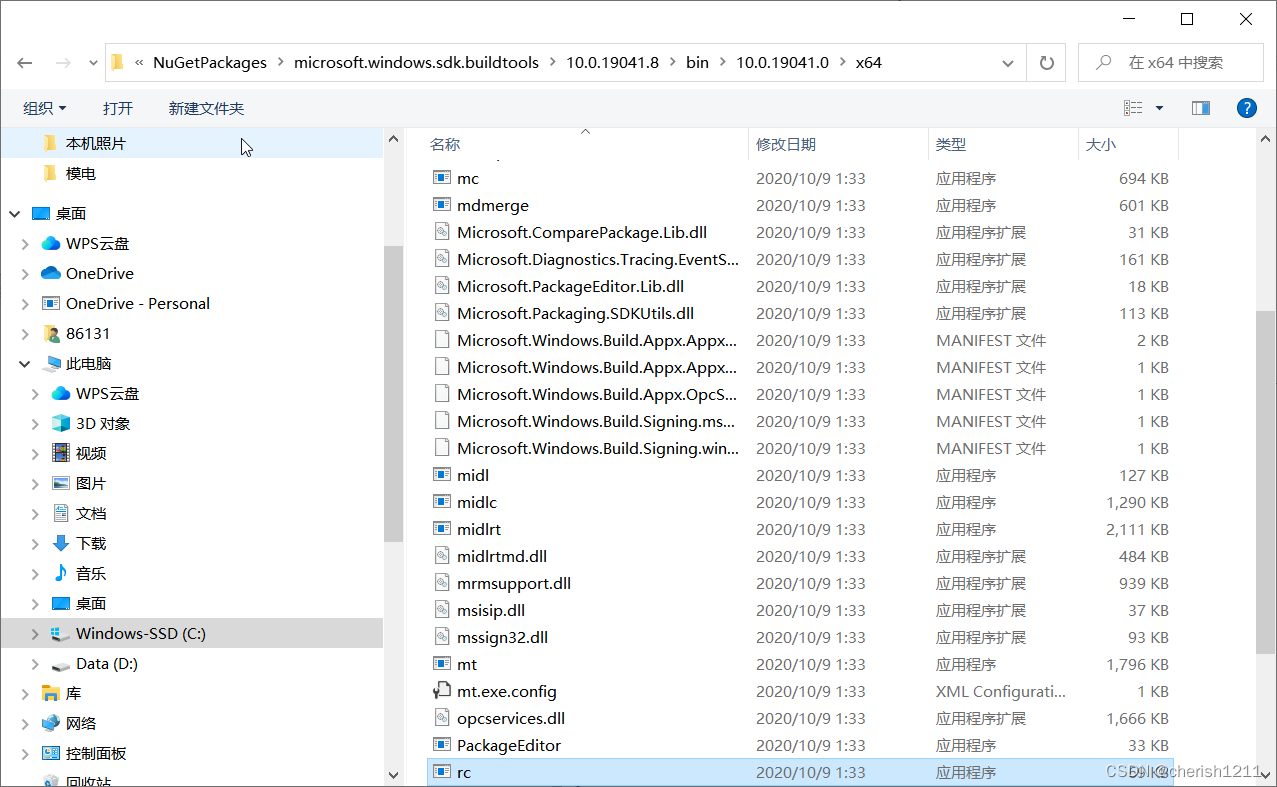Viewport: 1277px width, 787px height.
Task: Open the Help question mark icon
Action: [1246, 108]
